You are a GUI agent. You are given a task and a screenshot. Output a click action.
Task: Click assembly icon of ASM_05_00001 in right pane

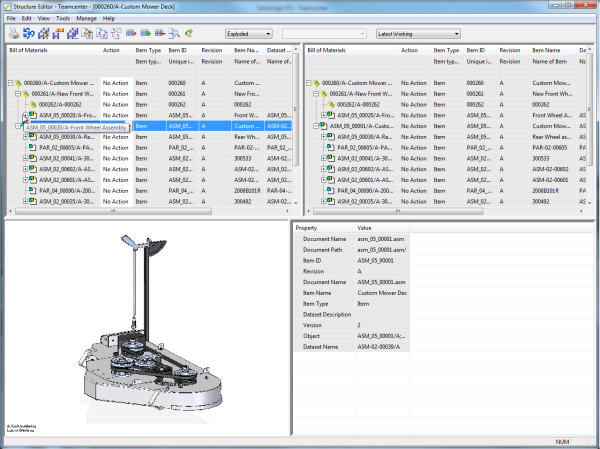pyautogui.click(x=325, y=126)
